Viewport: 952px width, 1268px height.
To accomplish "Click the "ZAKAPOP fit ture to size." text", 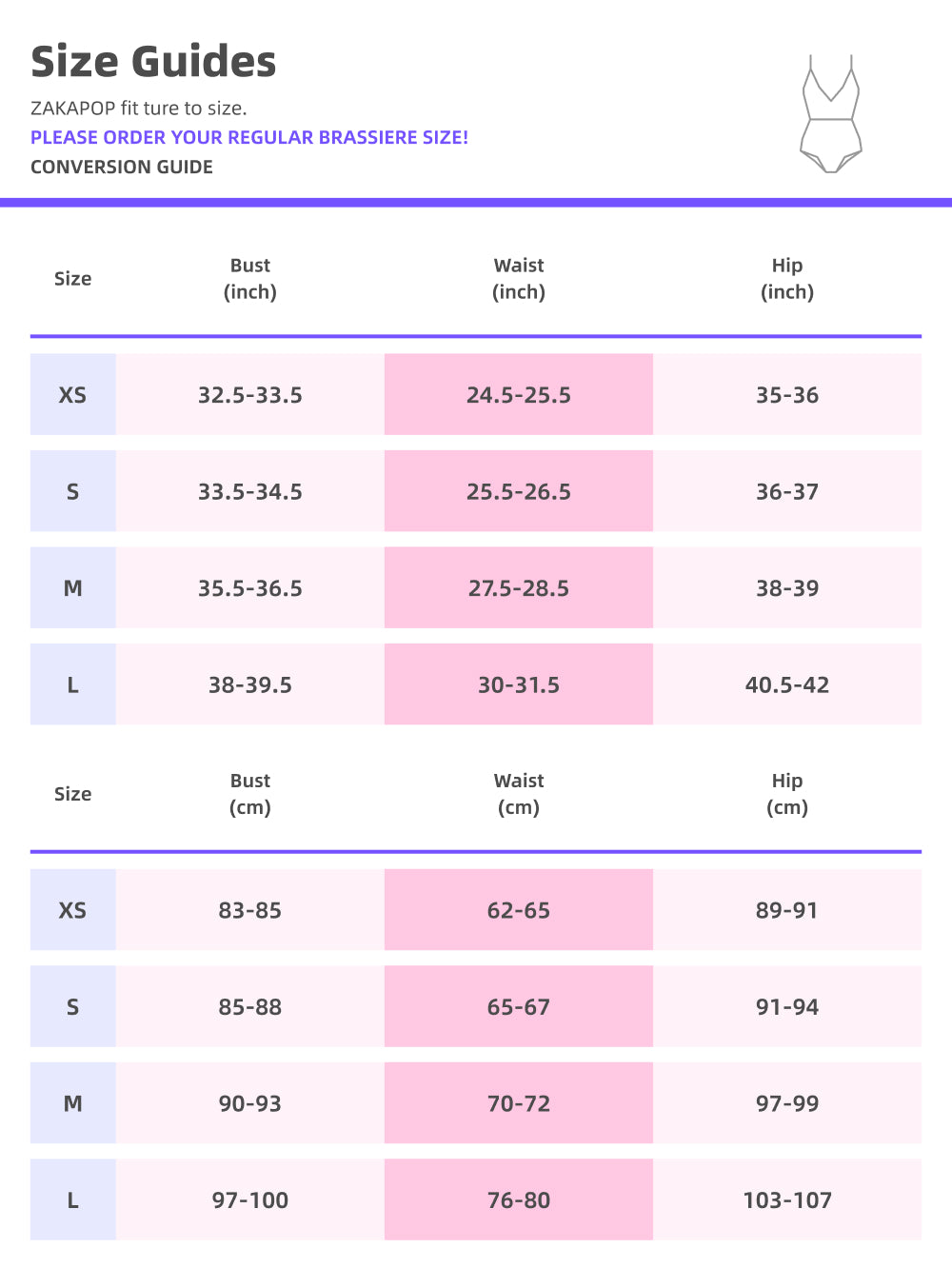I will click(x=139, y=108).
